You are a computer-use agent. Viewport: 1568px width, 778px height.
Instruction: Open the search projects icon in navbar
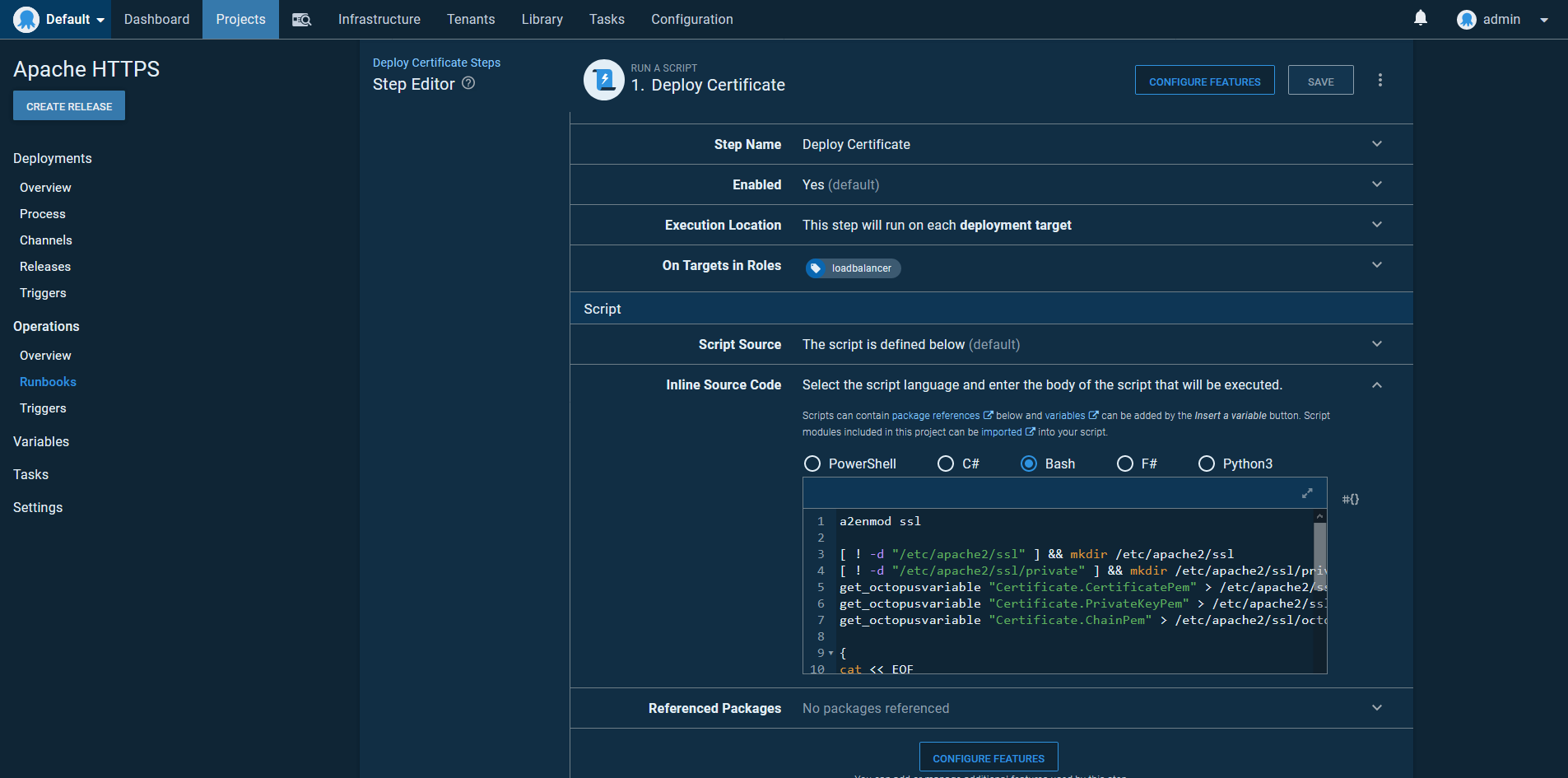coord(301,20)
